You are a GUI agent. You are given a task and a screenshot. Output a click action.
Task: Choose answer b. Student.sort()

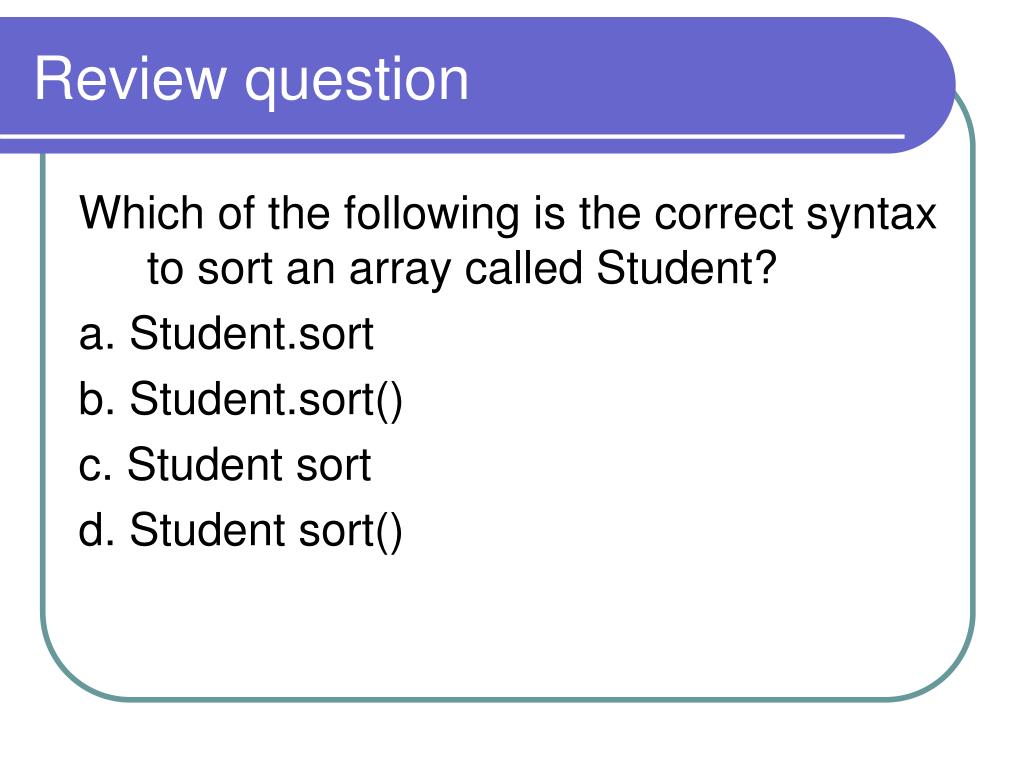[240, 400]
